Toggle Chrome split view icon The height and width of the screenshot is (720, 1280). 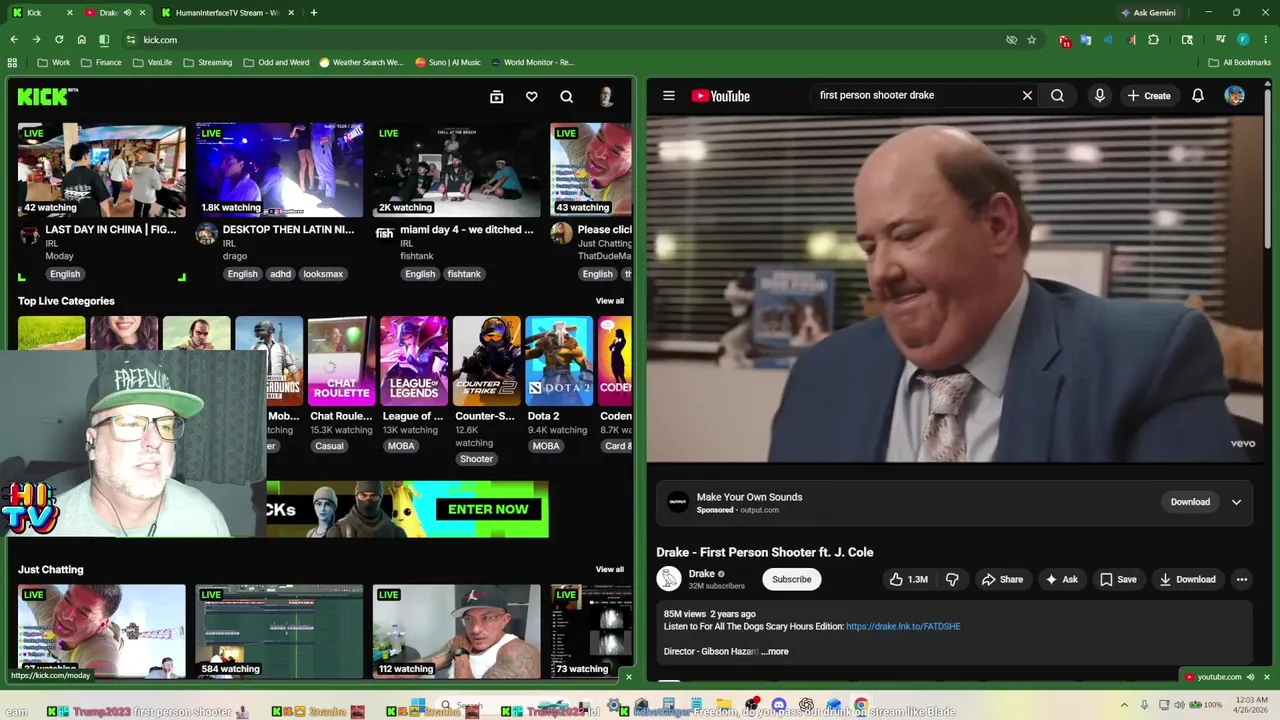104,39
